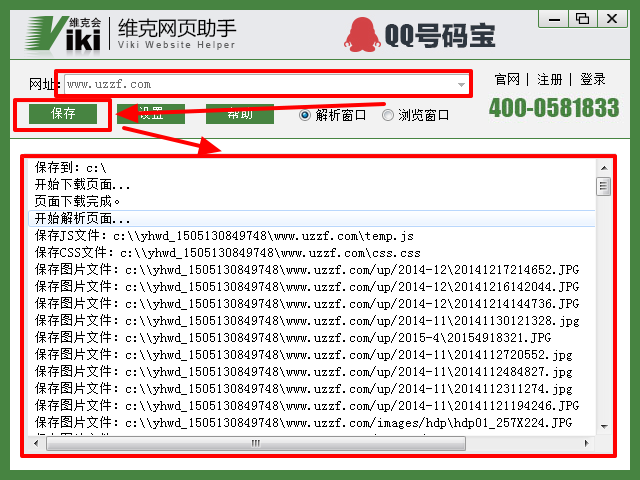The image size is (640, 480).
Task: Open the 官网 official site link
Action: click(507, 79)
